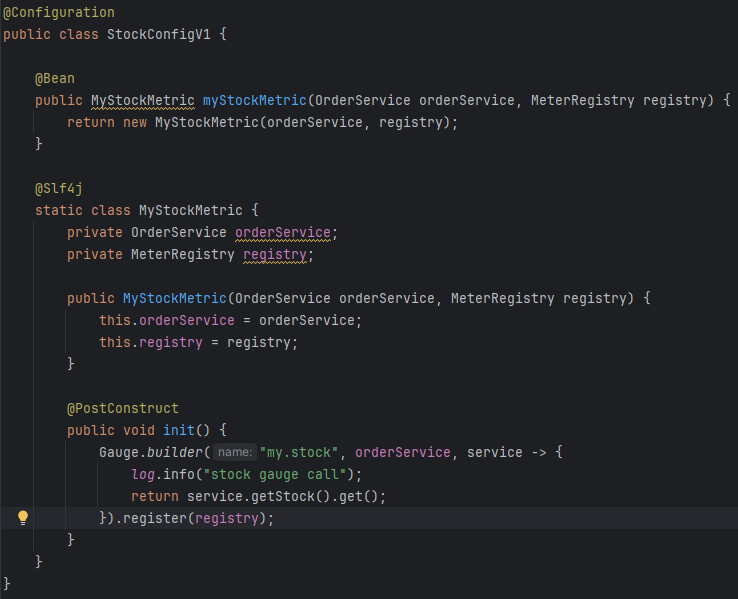Image resolution: width=738 pixels, height=599 pixels.
Task: Click the underlined MyStockMetric return type
Action: tap(143, 100)
